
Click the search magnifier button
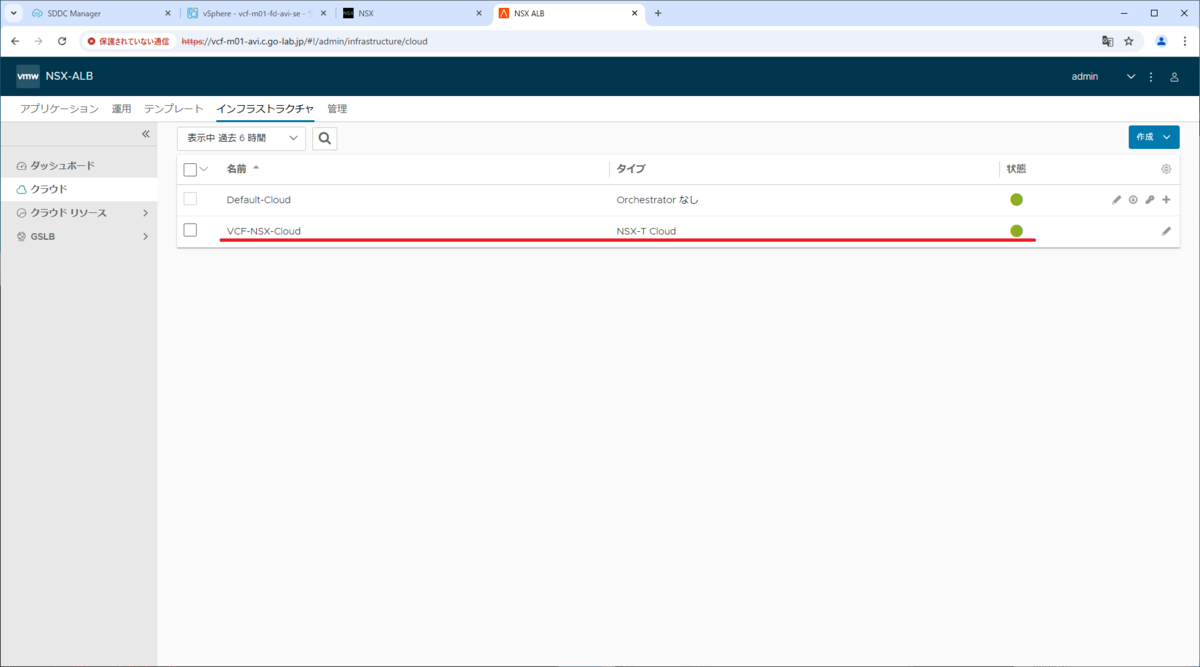coord(324,138)
